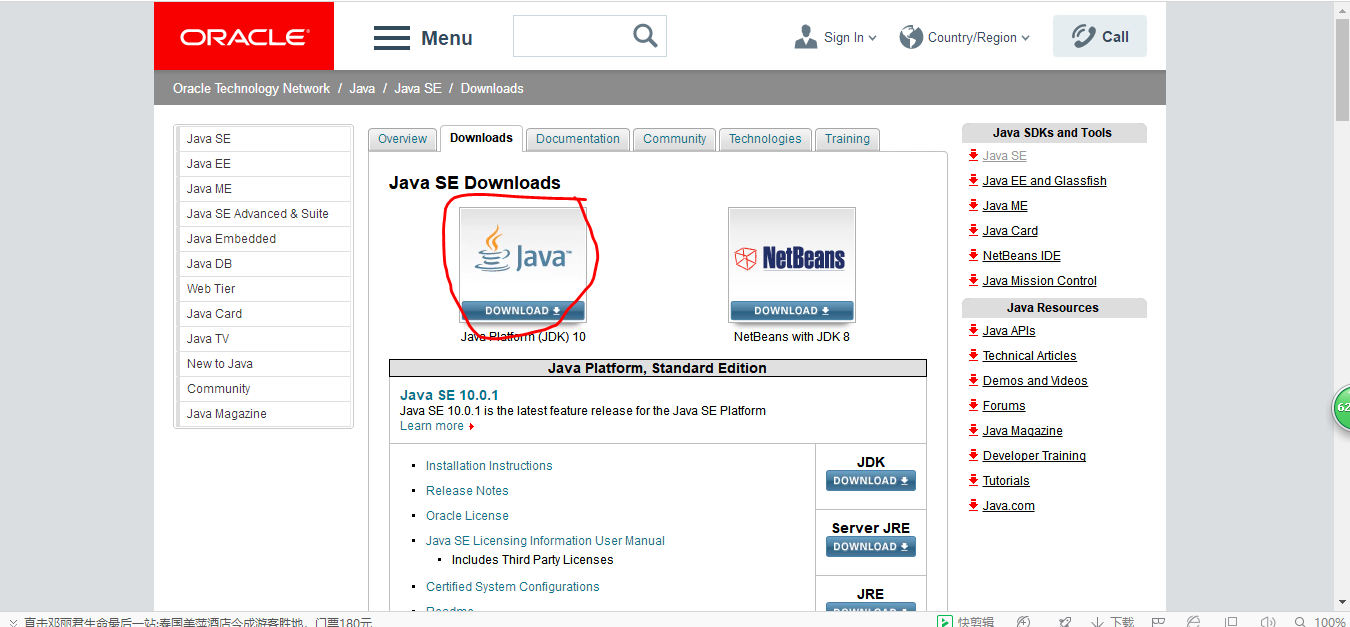Open the Training tab
Viewport: 1350px width, 627px height.
coord(847,139)
